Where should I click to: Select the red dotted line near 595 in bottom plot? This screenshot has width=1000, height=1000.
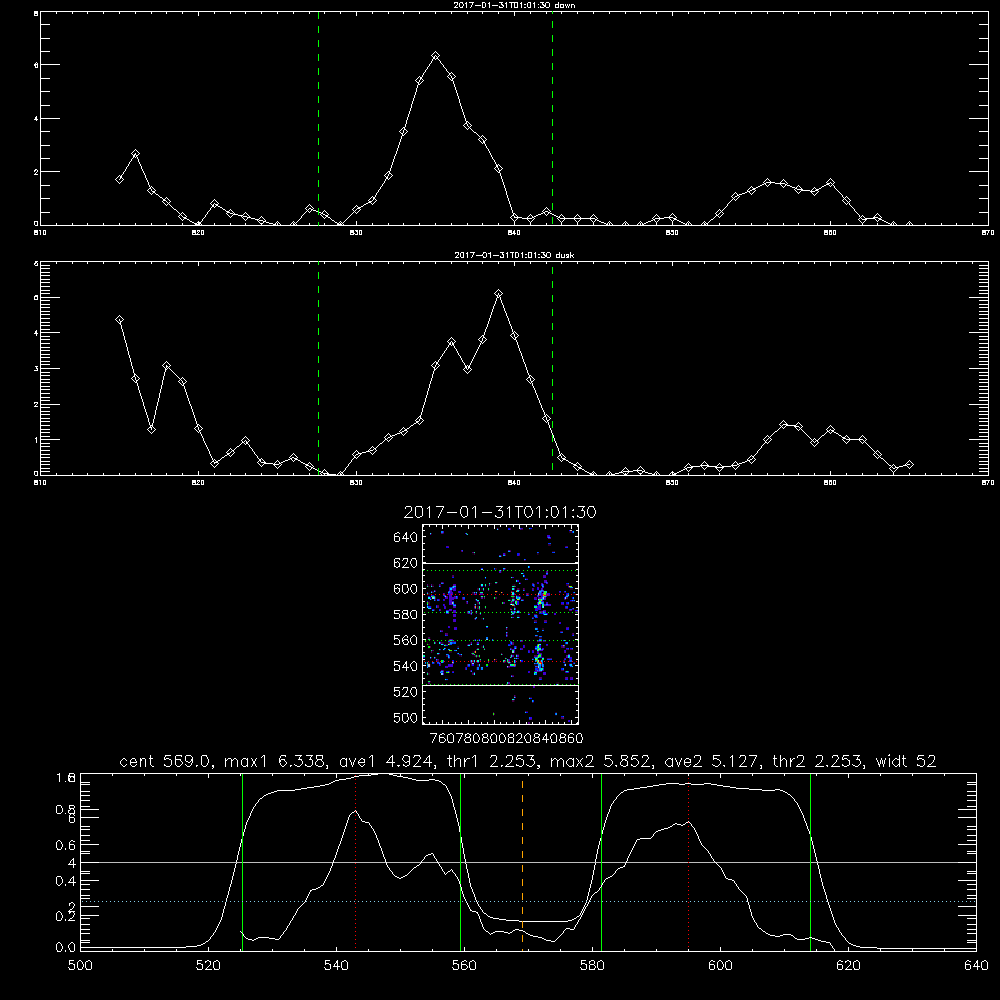click(x=689, y=862)
